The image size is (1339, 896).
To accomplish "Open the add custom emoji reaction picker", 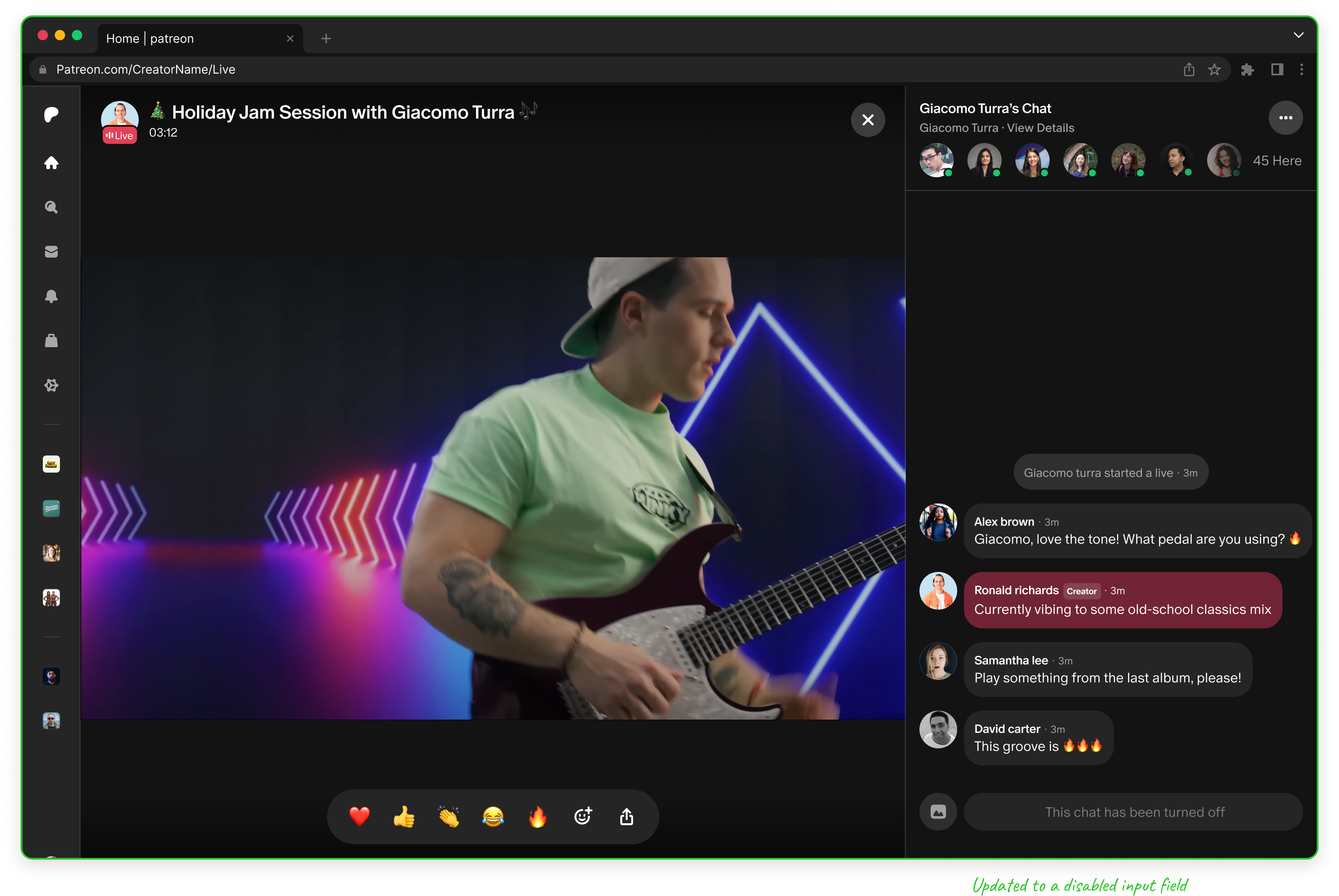I will click(x=583, y=816).
